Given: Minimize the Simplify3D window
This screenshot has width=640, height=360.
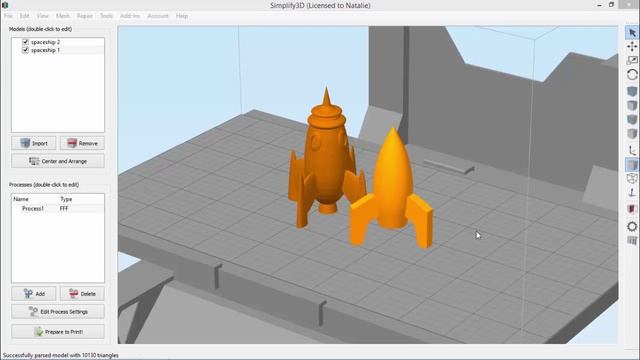Looking at the screenshot, I should (600, 5).
